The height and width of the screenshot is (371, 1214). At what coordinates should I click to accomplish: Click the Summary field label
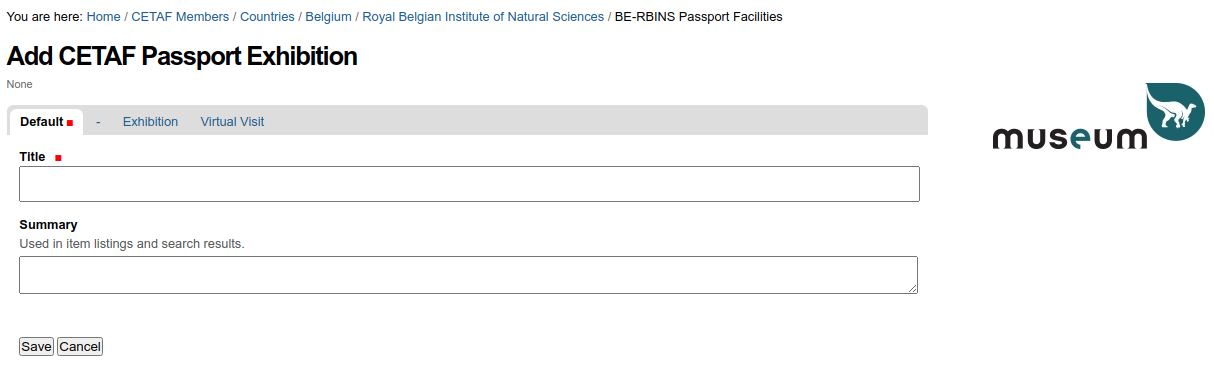pyautogui.click(x=48, y=225)
